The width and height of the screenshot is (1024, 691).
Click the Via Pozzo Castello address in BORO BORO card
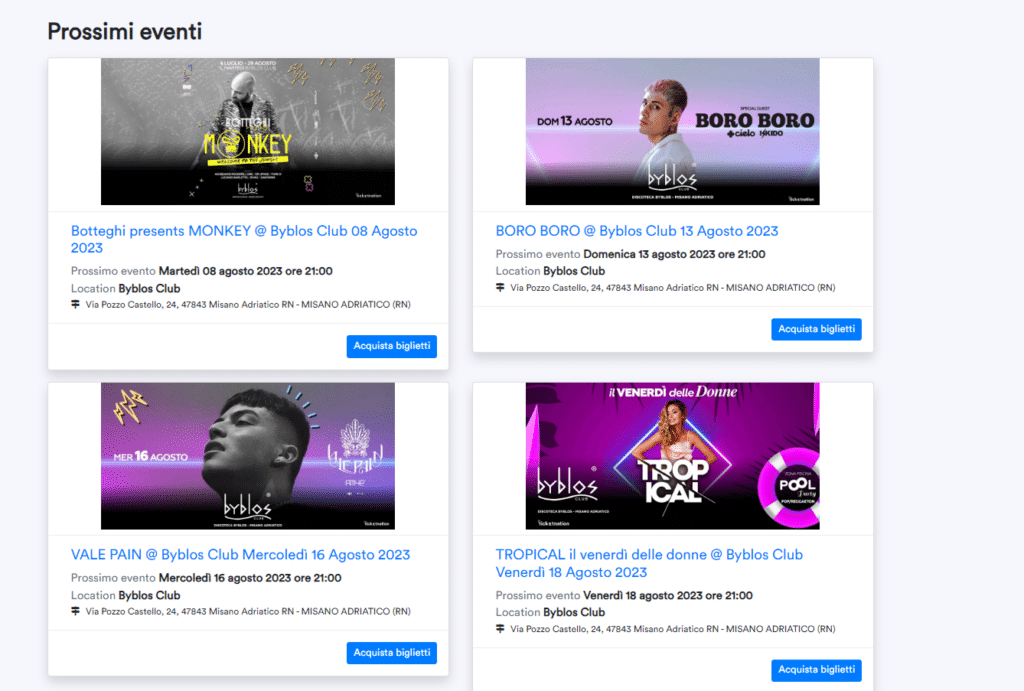tap(673, 287)
